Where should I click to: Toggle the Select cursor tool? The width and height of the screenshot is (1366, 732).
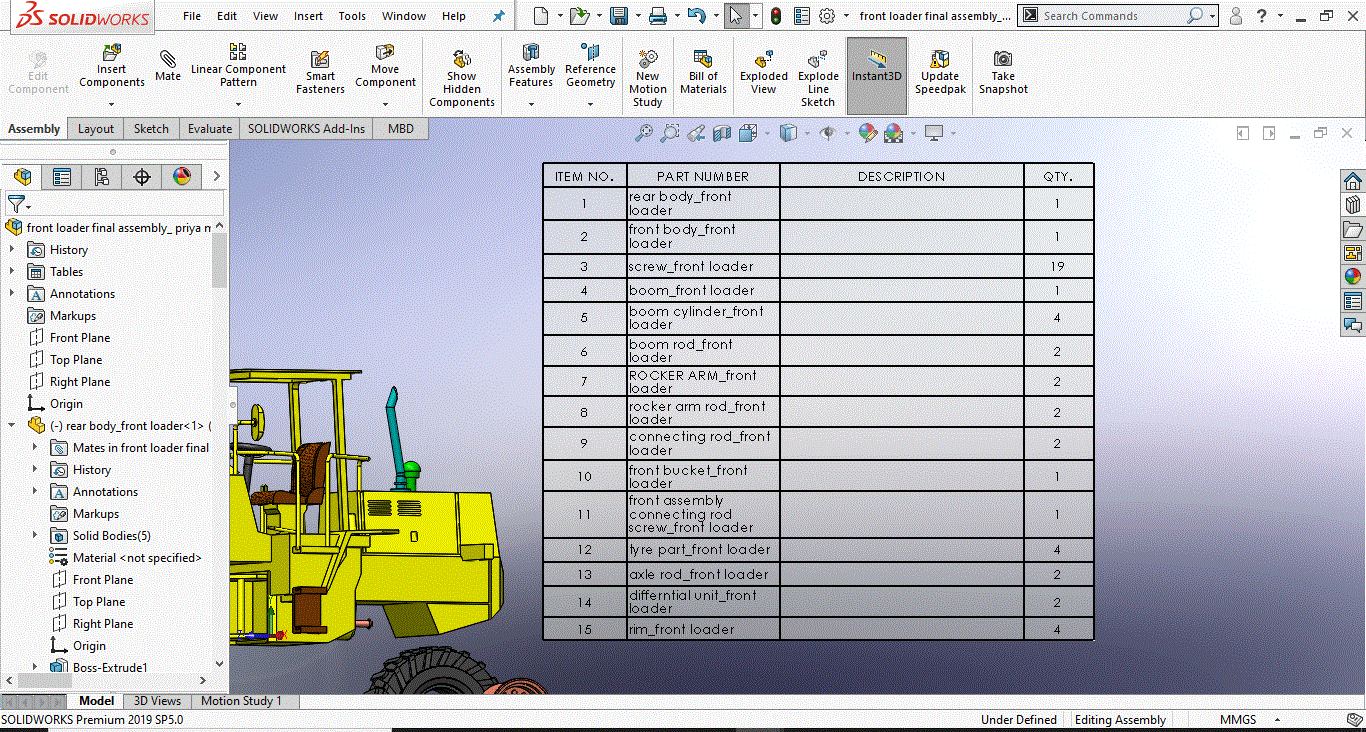(x=736, y=16)
